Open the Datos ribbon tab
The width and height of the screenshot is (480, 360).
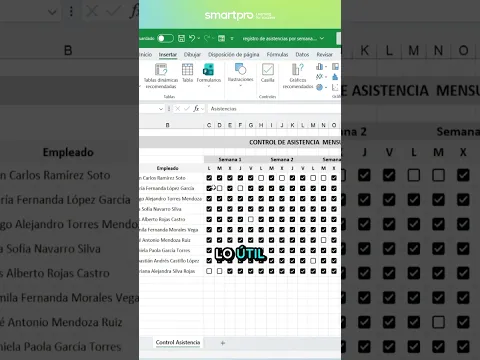coord(302,54)
